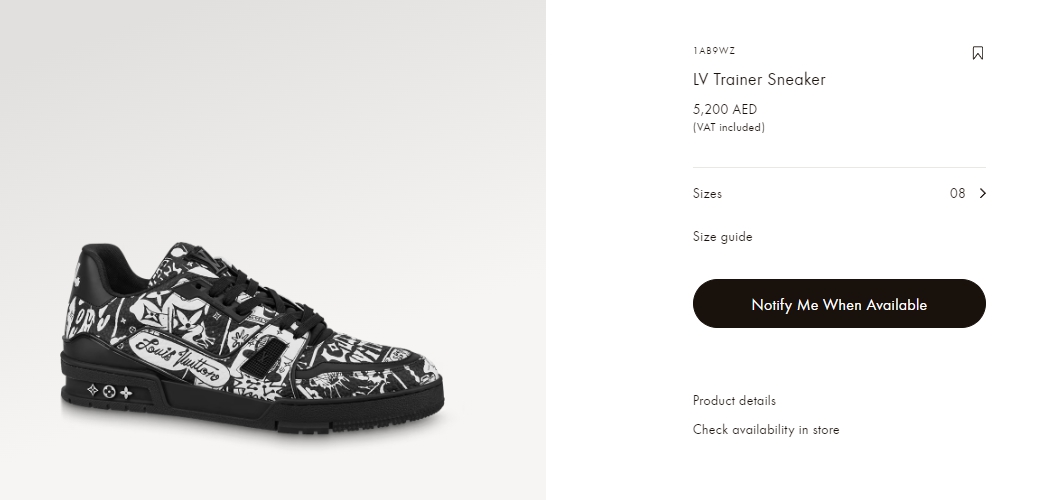
Task: Open the Size guide link
Action: pos(722,237)
